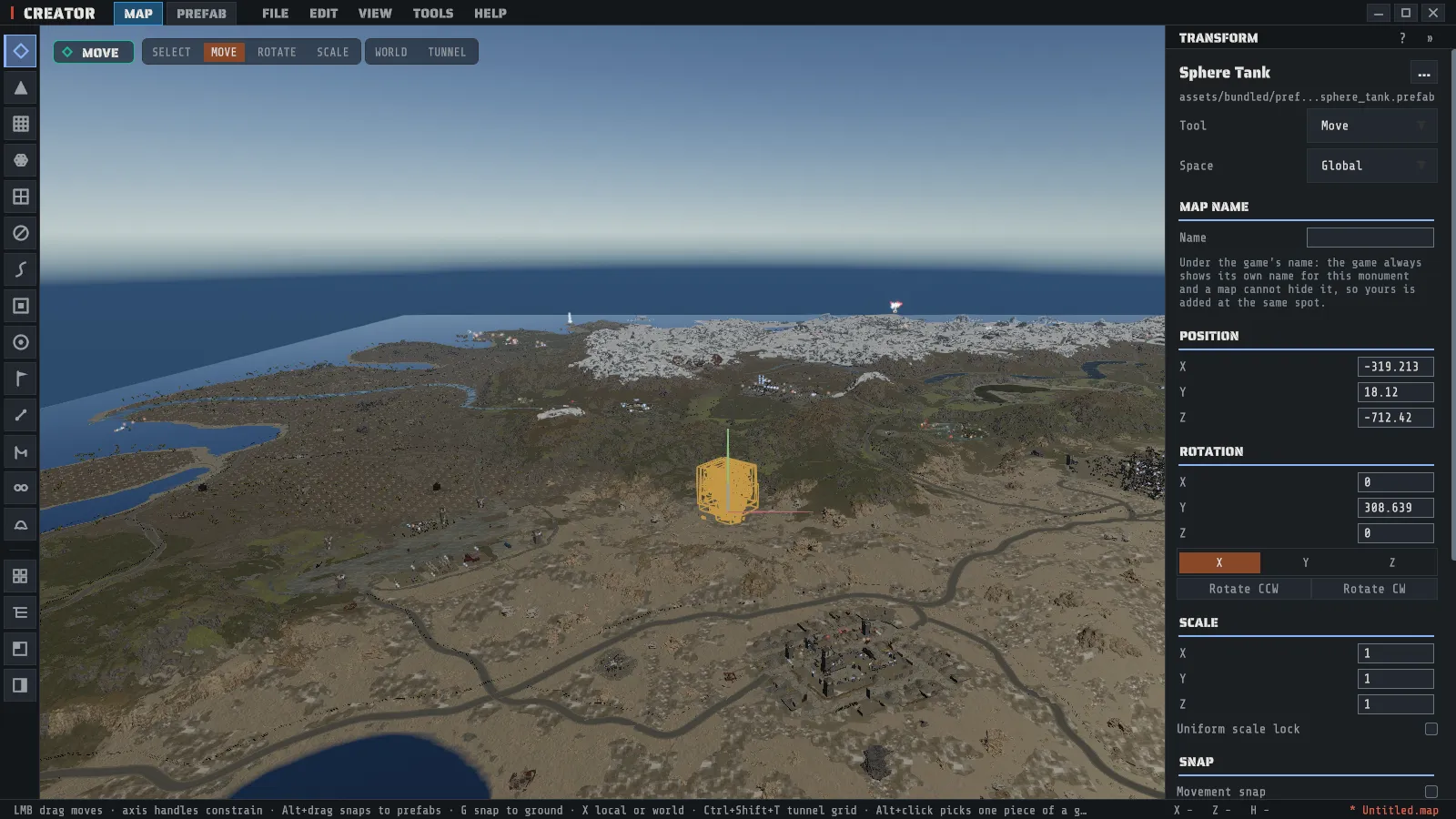Open the Space dropdown showing Global
Image resolution: width=1456 pixels, height=819 pixels.
pos(1371,166)
